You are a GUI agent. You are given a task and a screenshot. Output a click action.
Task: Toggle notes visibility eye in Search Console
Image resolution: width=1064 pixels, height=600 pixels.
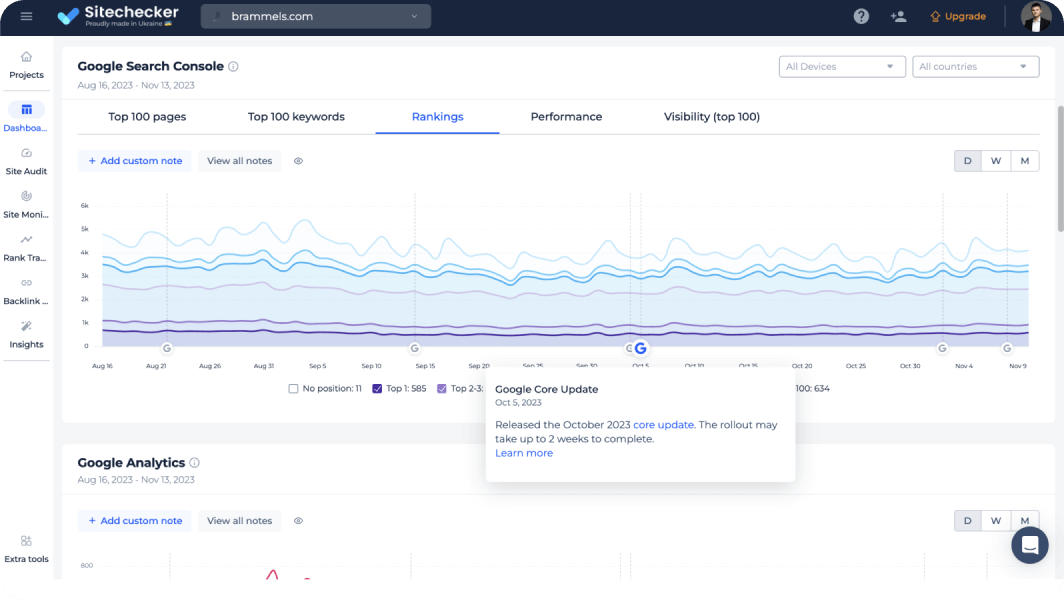[x=298, y=161]
